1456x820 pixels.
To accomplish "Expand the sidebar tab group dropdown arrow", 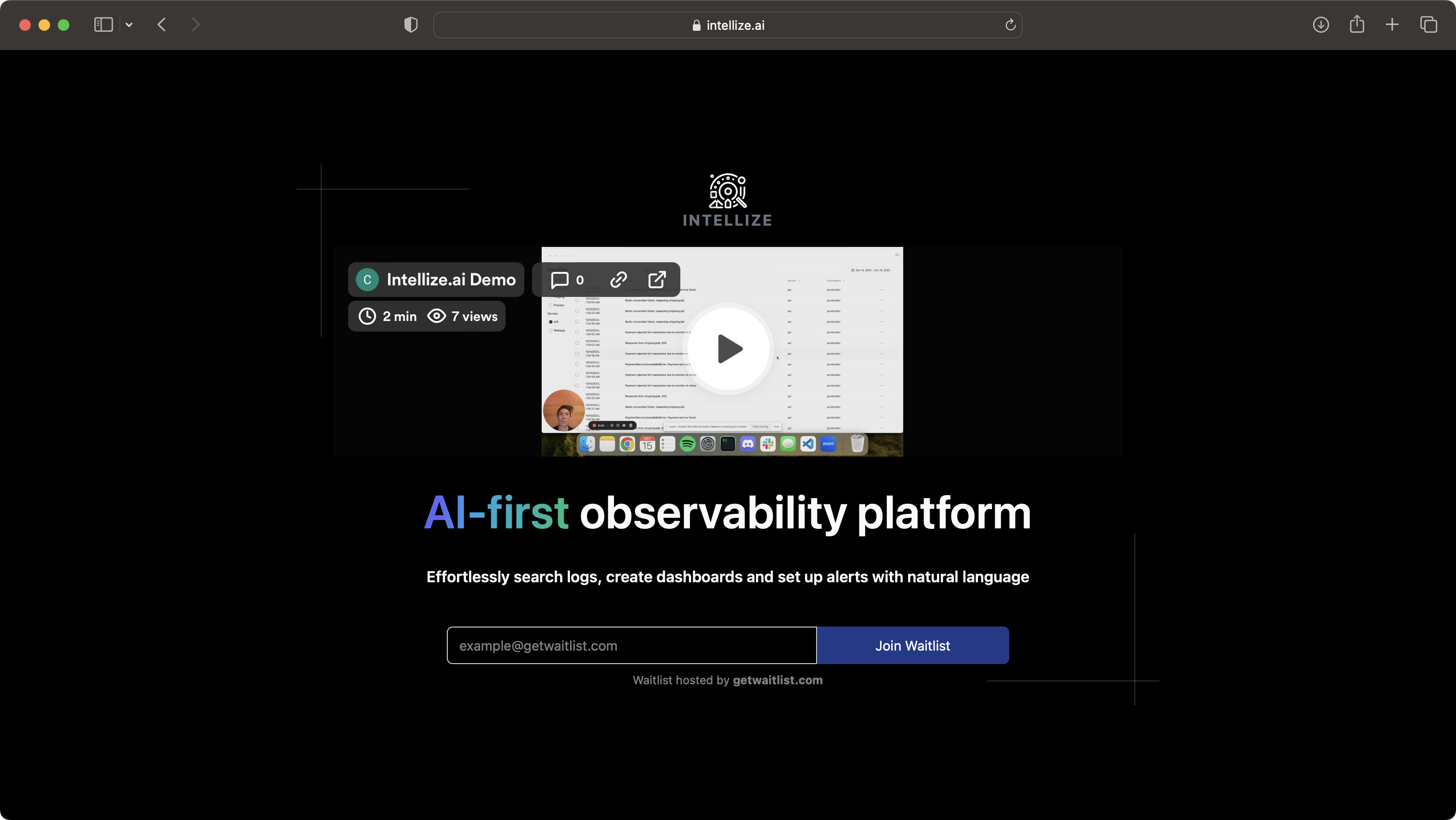I will [129, 25].
